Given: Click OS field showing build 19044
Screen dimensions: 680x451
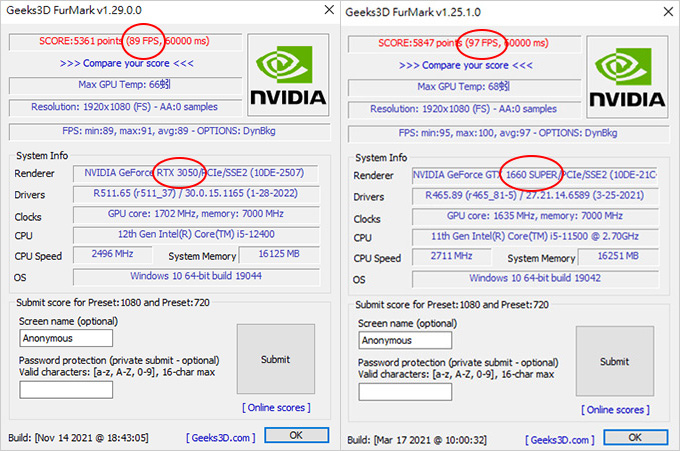Looking at the screenshot, I should [195, 277].
